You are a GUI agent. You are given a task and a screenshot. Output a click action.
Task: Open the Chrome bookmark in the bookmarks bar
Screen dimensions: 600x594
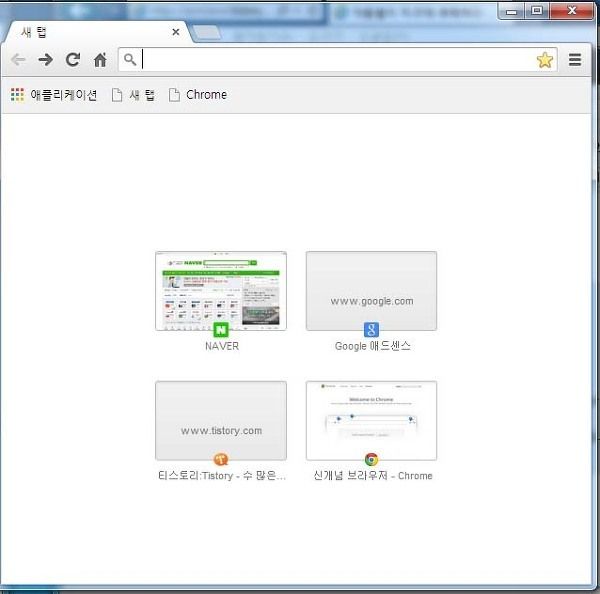pos(198,95)
